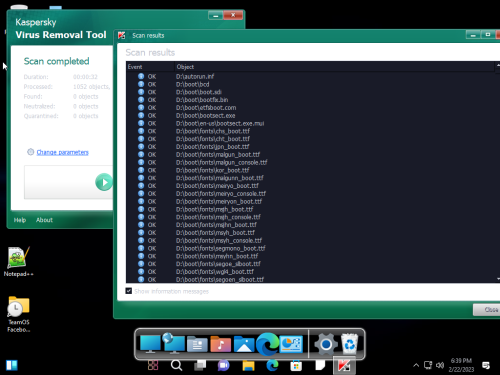This screenshot has width=500, height=375.
Task: Open Microsoft Store on taskbar
Action: [296, 366]
